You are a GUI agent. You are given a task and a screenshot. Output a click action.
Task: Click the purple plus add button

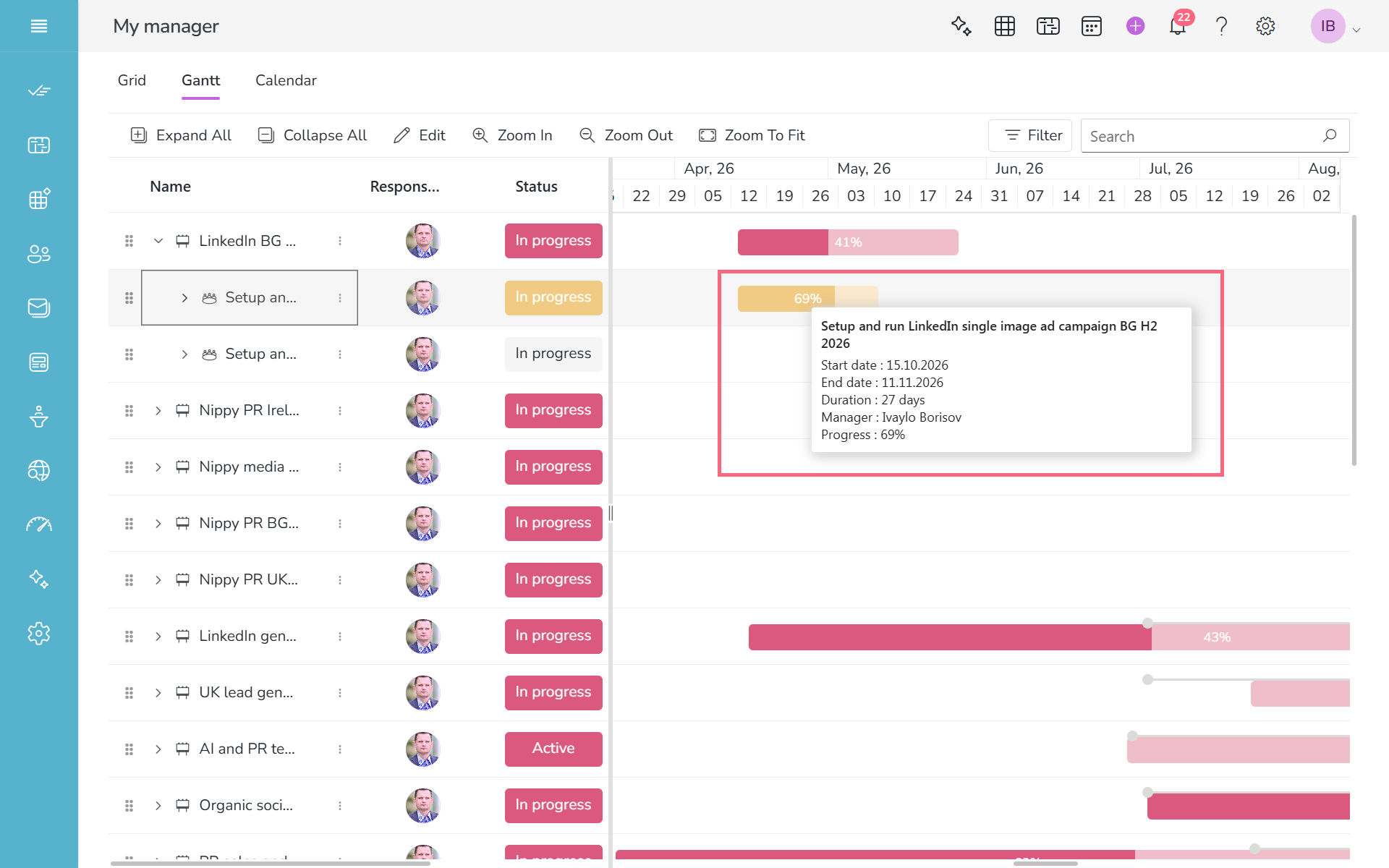pyautogui.click(x=1135, y=26)
